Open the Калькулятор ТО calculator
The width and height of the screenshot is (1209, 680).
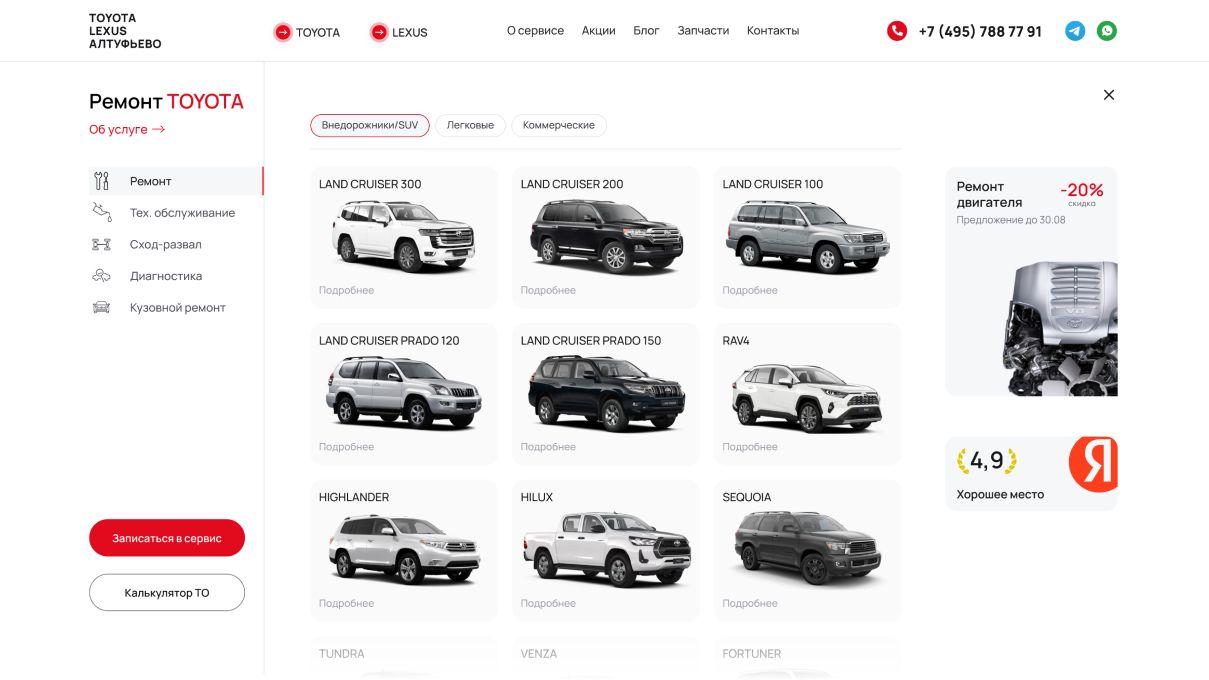pyautogui.click(x=166, y=592)
